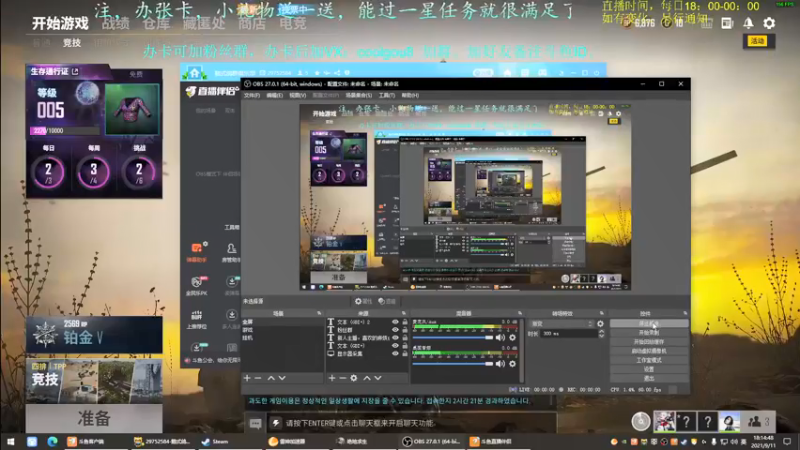The image size is (800, 450).
Task: Toggle visibility of the 文本 (GDI+) source
Action: pos(395,345)
